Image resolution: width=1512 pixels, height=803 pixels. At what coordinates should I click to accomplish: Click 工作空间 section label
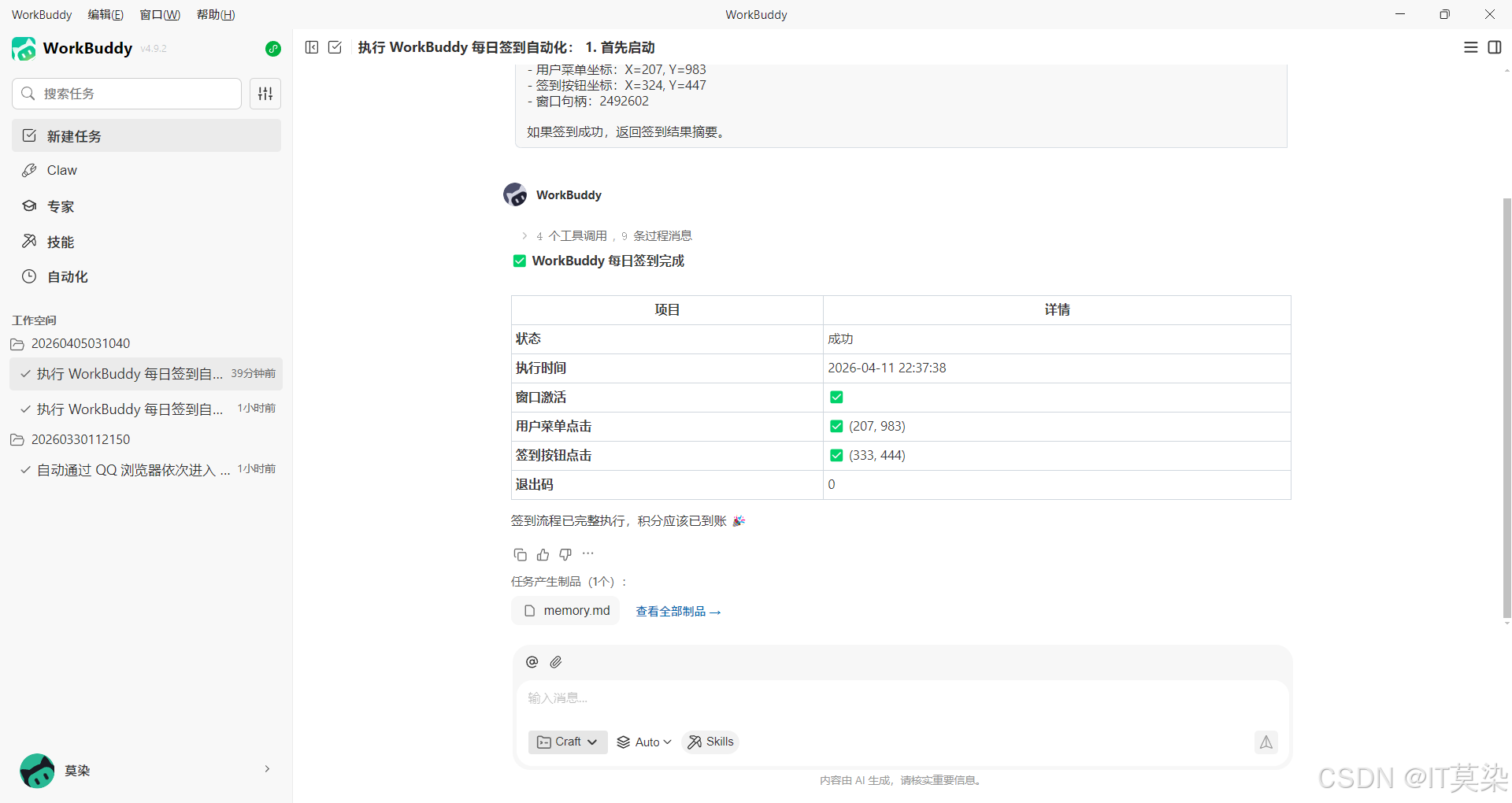tap(34, 320)
